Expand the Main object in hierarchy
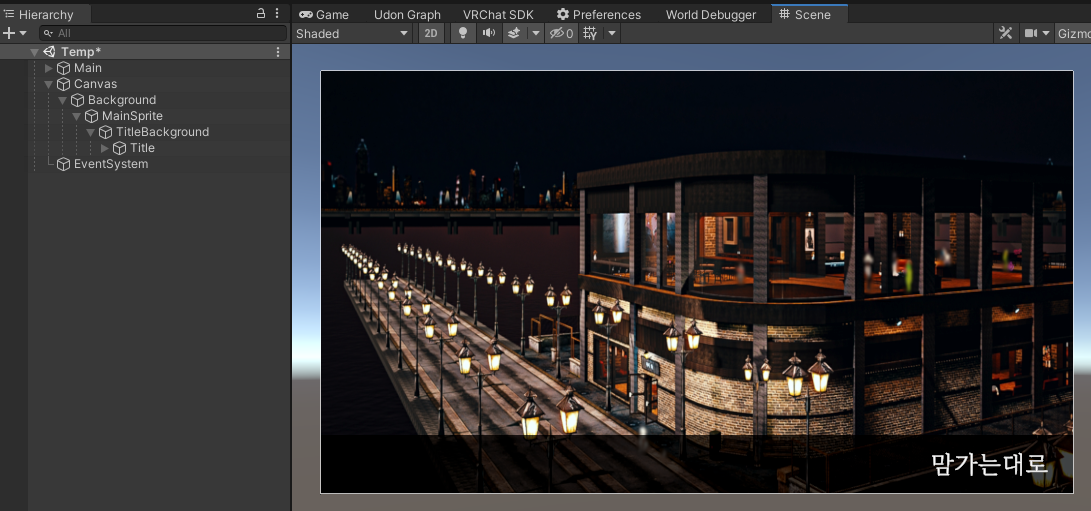The height and width of the screenshot is (511, 1091). (x=49, y=68)
